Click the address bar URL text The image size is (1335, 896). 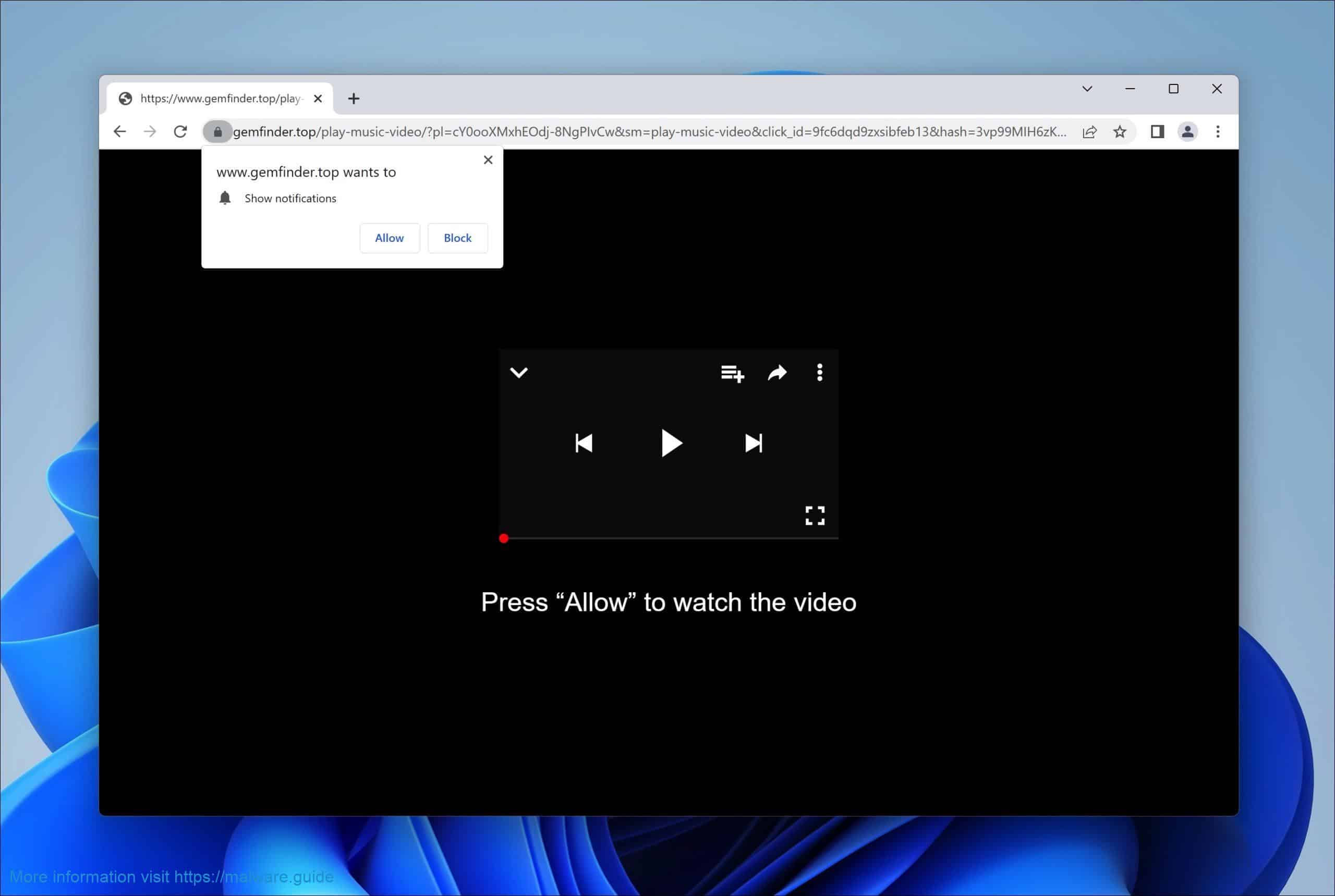coord(649,132)
